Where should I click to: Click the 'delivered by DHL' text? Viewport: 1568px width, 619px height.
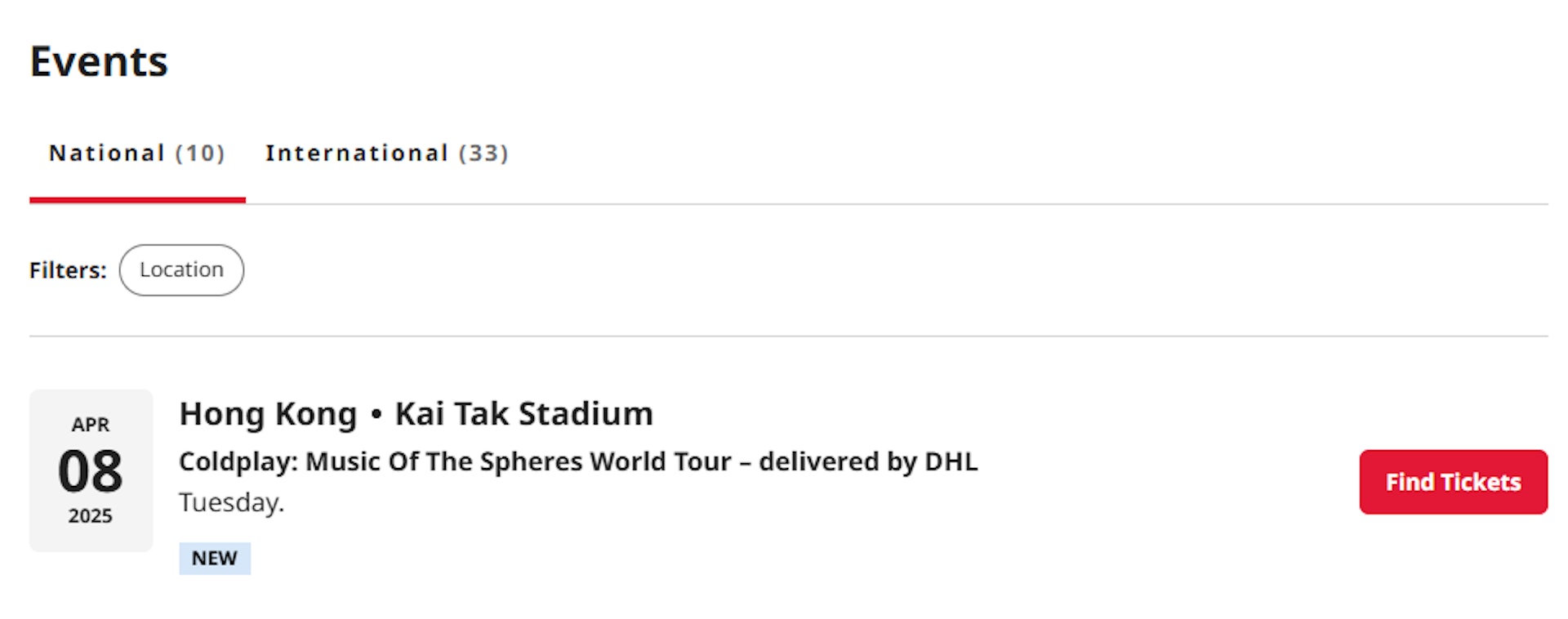(868, 462)
